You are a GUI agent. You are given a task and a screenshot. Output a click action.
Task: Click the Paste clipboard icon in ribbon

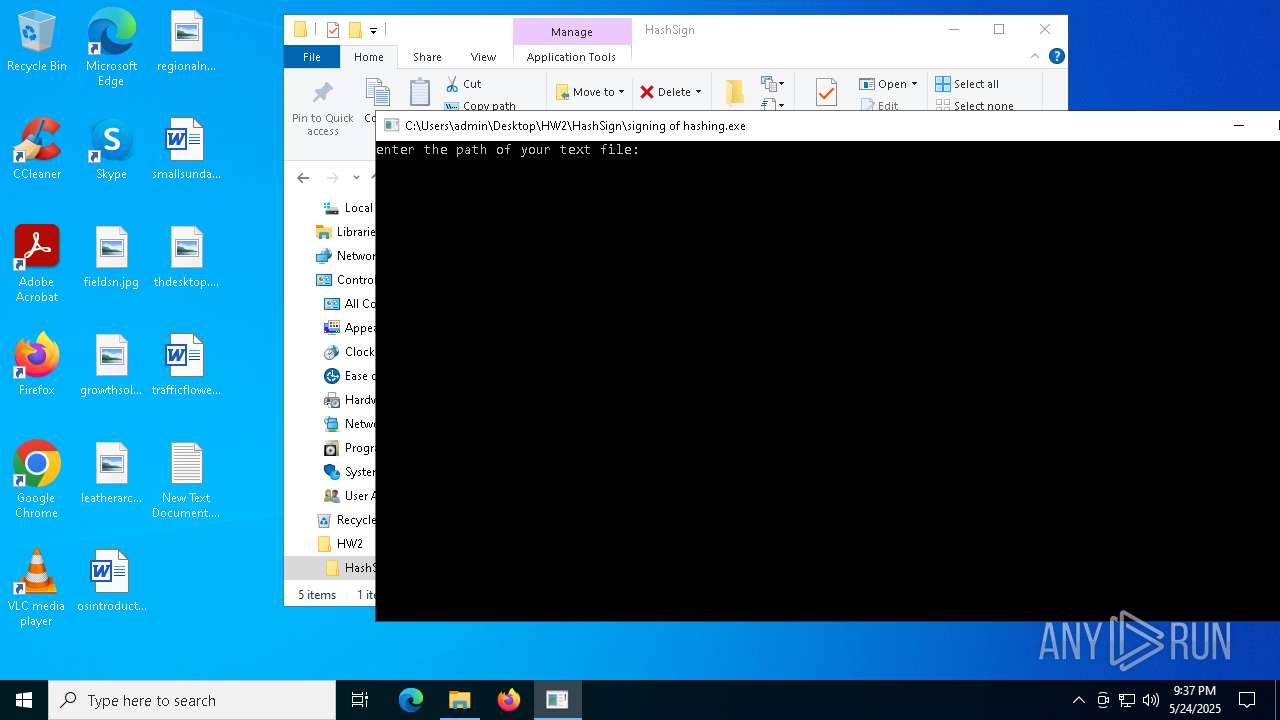click(420, 93)
